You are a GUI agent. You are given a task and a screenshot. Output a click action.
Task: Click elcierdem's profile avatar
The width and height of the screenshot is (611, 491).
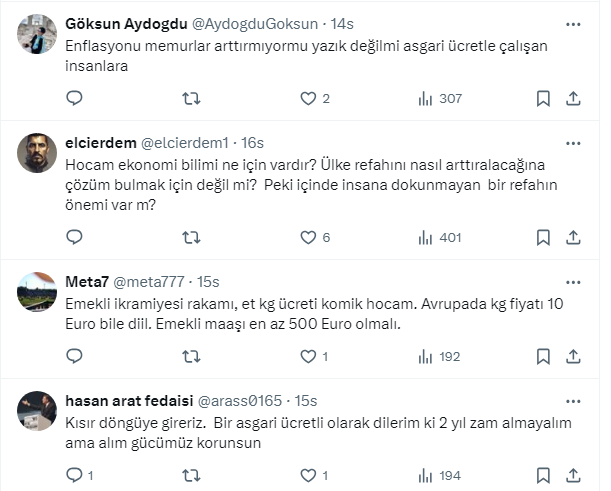(x=38, y=153)
